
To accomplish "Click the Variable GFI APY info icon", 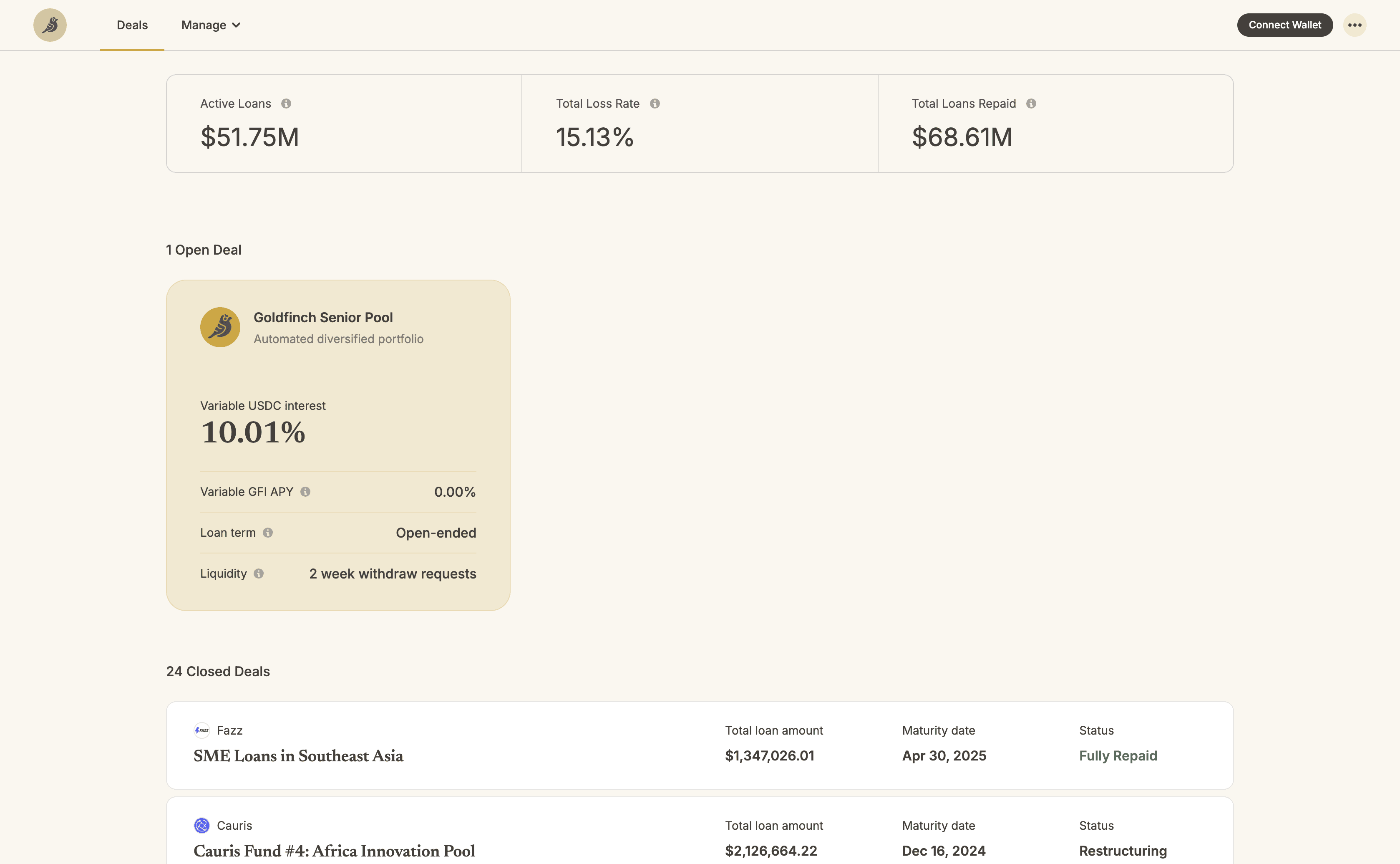I will 305,491.
